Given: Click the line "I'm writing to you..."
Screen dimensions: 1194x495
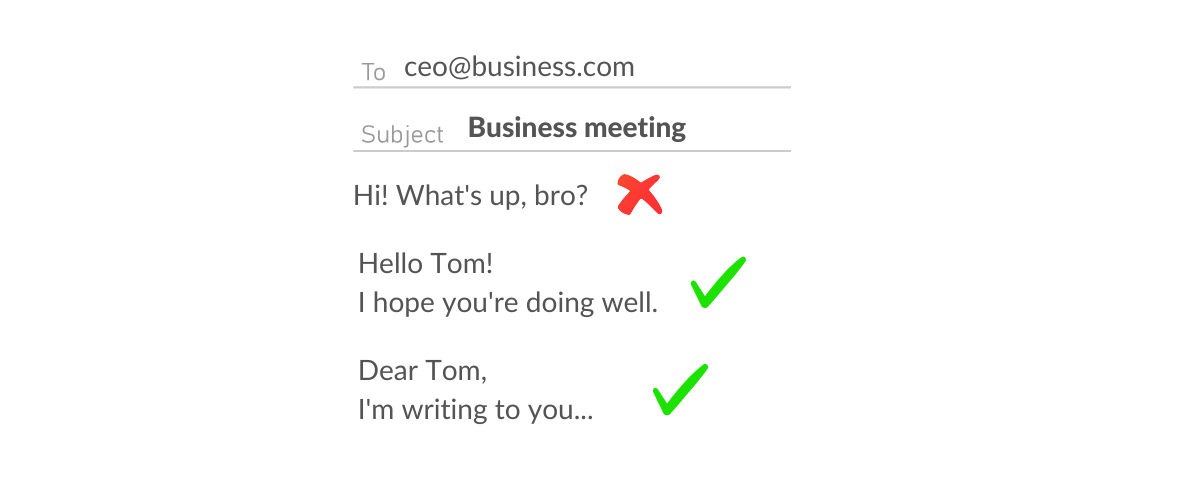Looking at the screenshot, I should 475,410.
